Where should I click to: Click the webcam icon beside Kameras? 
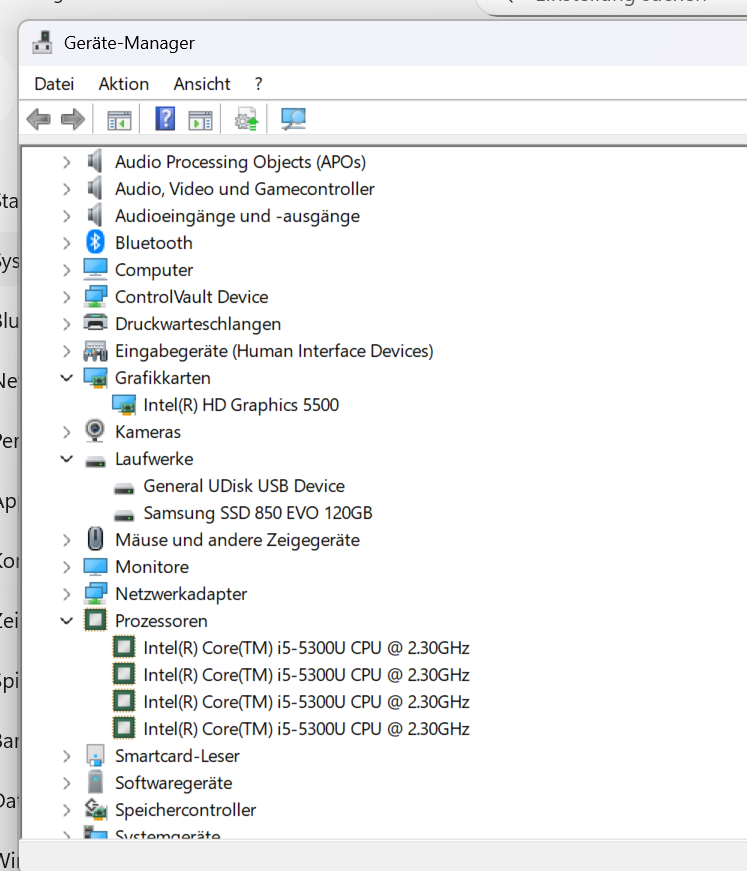96,431
